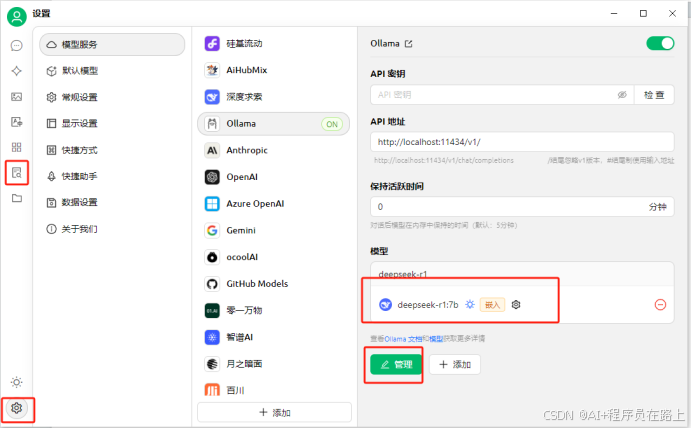This screenshot has height=429, width=691.
Task: Select 快捷助手 settings menu item
Action: [x=112, y=176]
